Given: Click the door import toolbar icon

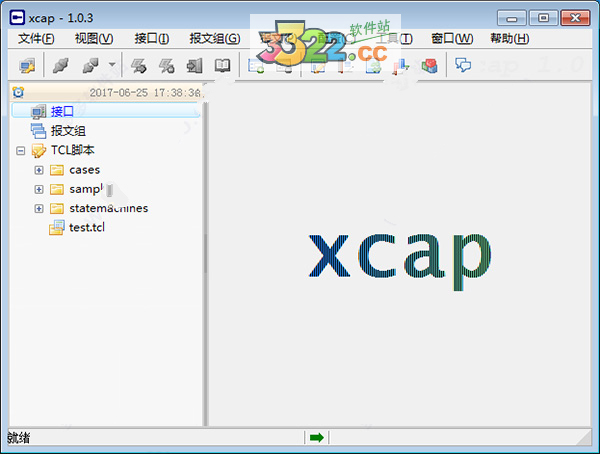Looking at the screenshot, I should (194, 65).
